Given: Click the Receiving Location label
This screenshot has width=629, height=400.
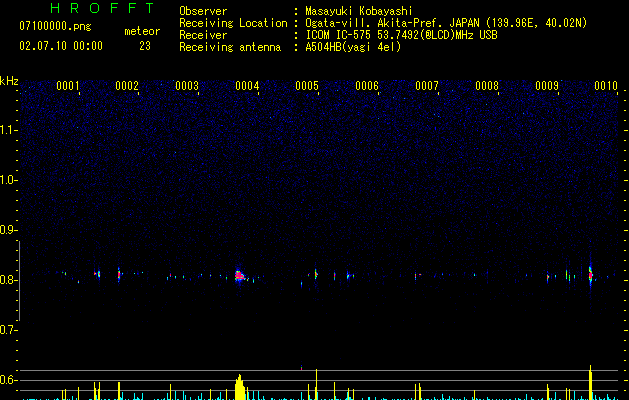Looking at the screenshot, I should click(x=233, y=23).
